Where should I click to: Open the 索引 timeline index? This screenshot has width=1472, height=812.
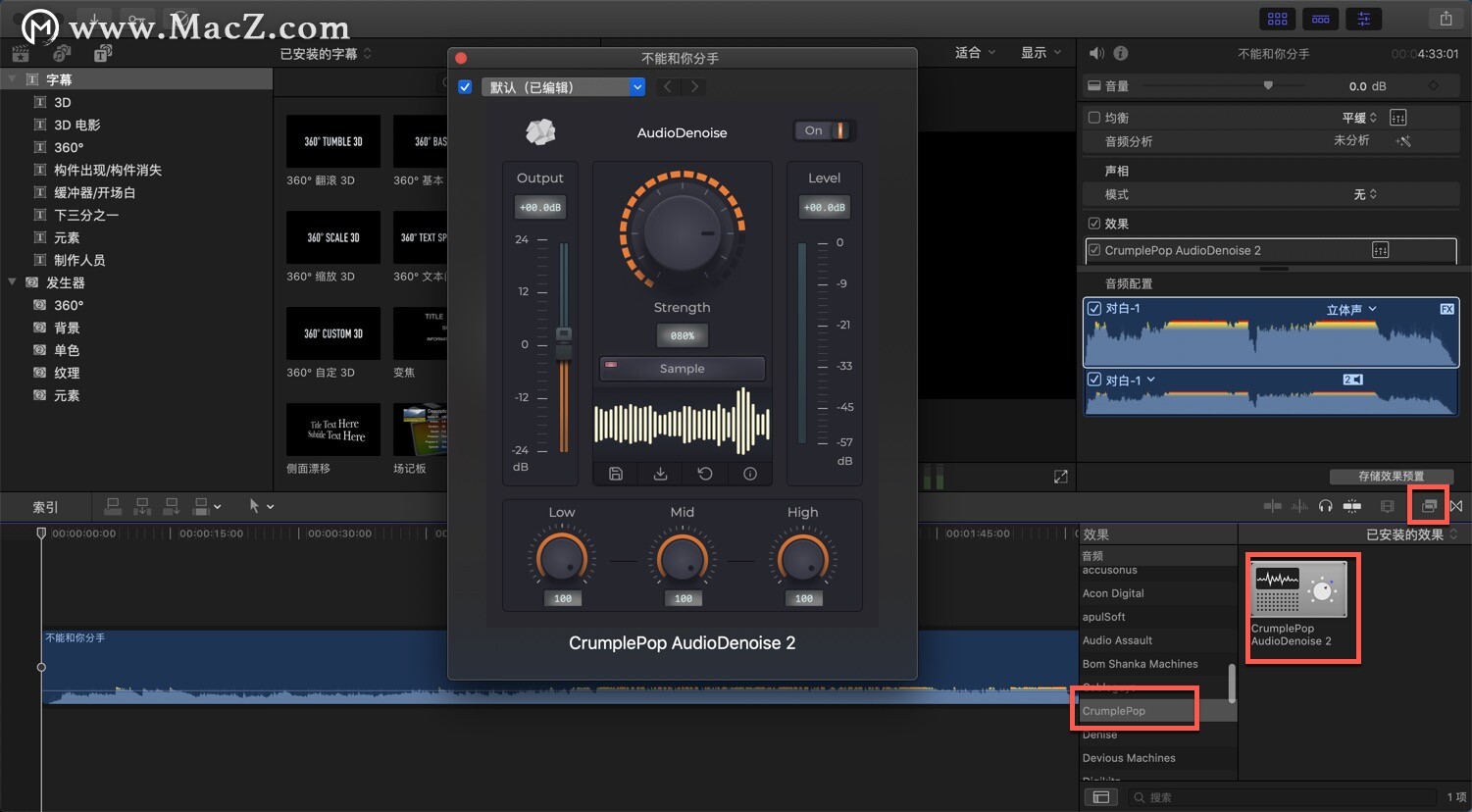pos(45,507)
